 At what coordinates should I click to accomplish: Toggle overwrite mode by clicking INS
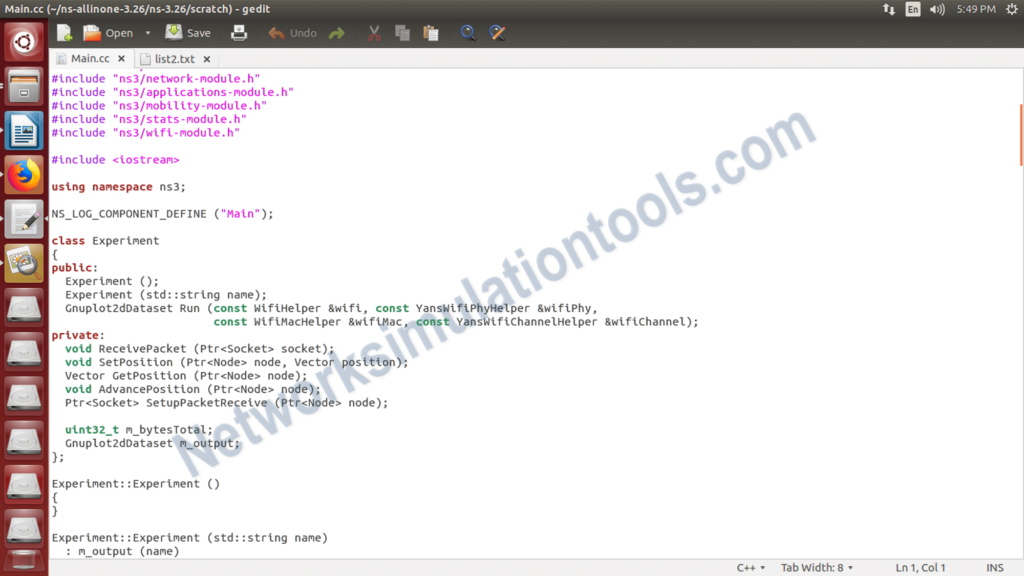pyautogui.click(x=995, y=567)
